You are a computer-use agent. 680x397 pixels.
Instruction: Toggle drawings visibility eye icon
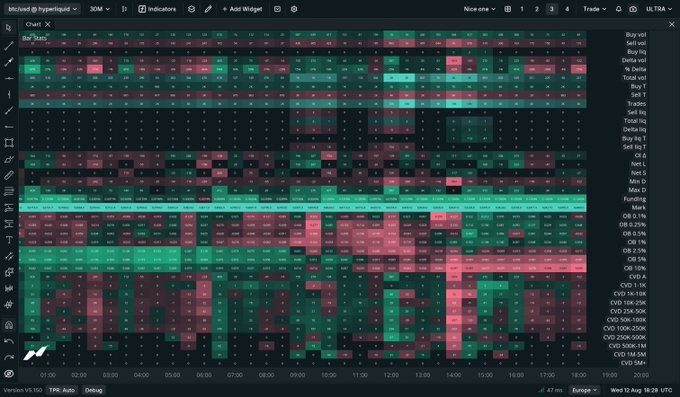click(x=9, y=374)
